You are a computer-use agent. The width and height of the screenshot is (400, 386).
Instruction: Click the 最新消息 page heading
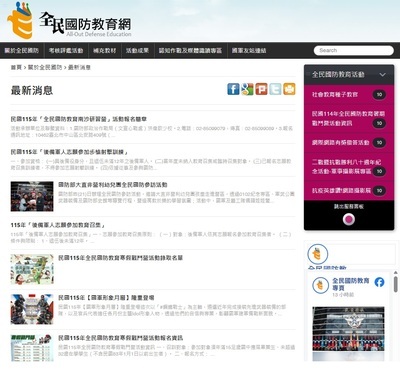point(32,90)
